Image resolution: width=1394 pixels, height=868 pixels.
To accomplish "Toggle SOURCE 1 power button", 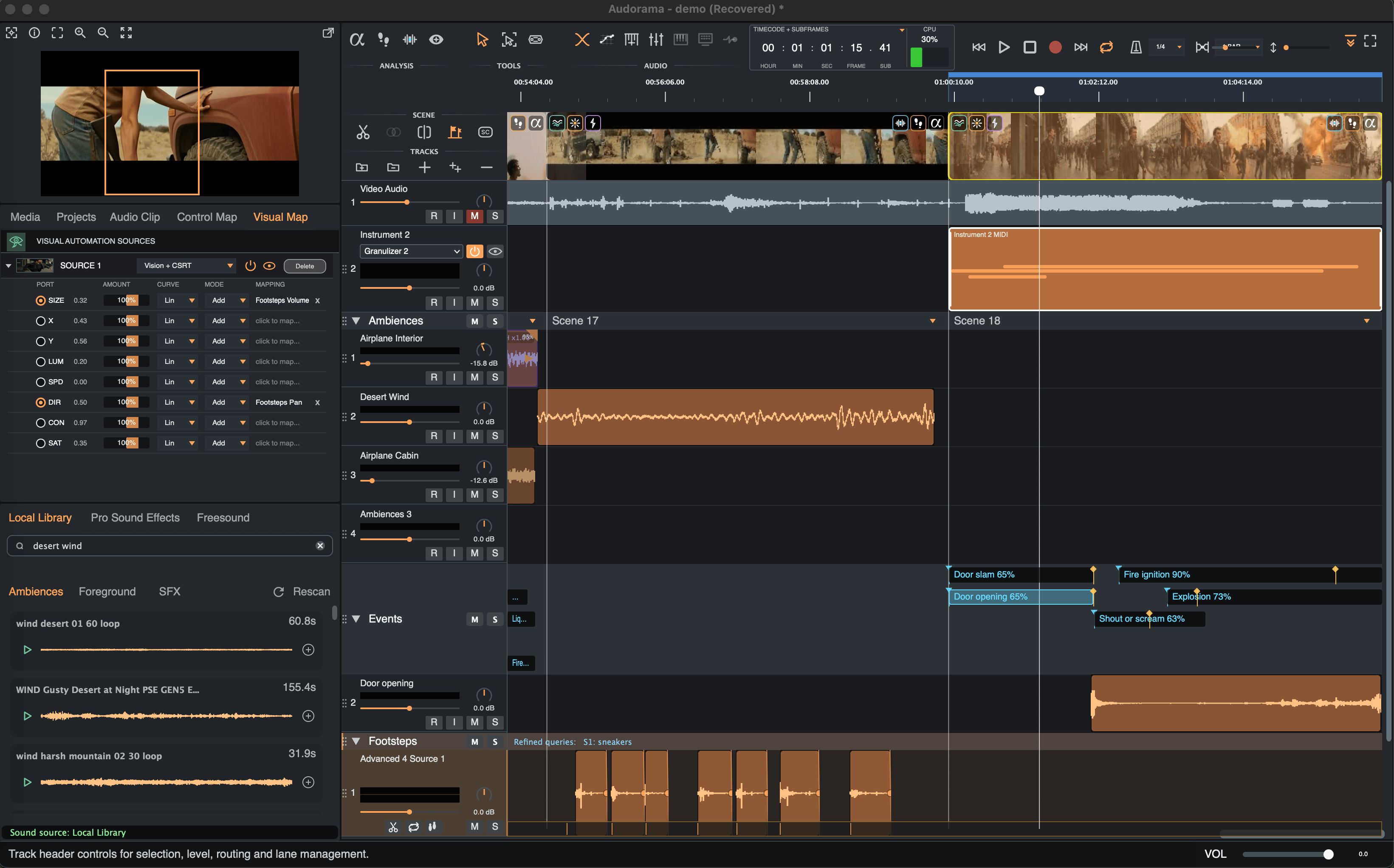I will click(x=250, y=266).
